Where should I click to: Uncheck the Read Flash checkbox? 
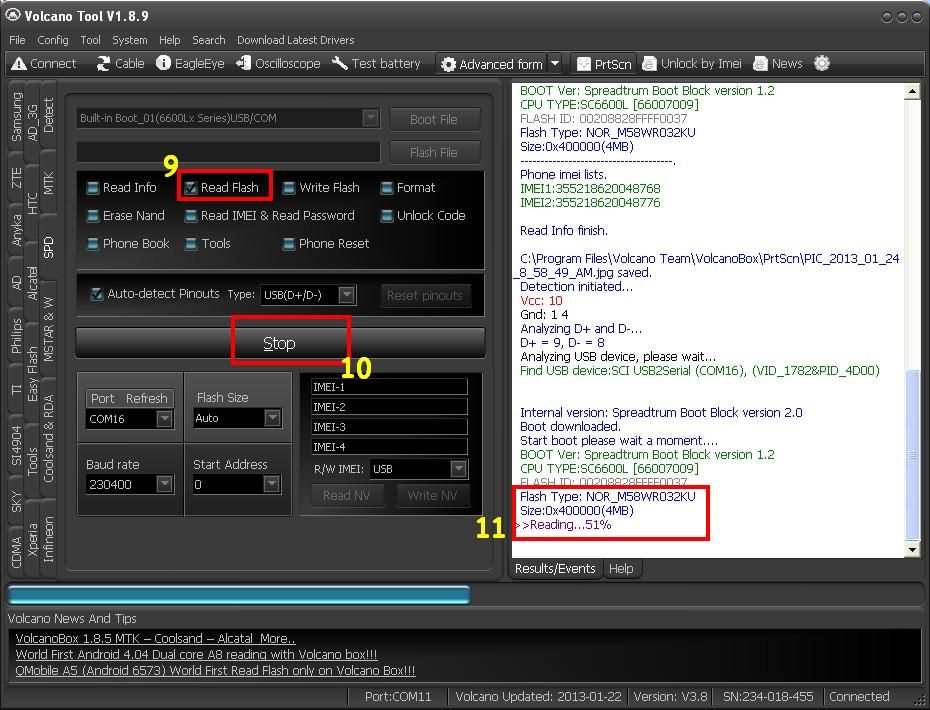[x=191, y=188]
